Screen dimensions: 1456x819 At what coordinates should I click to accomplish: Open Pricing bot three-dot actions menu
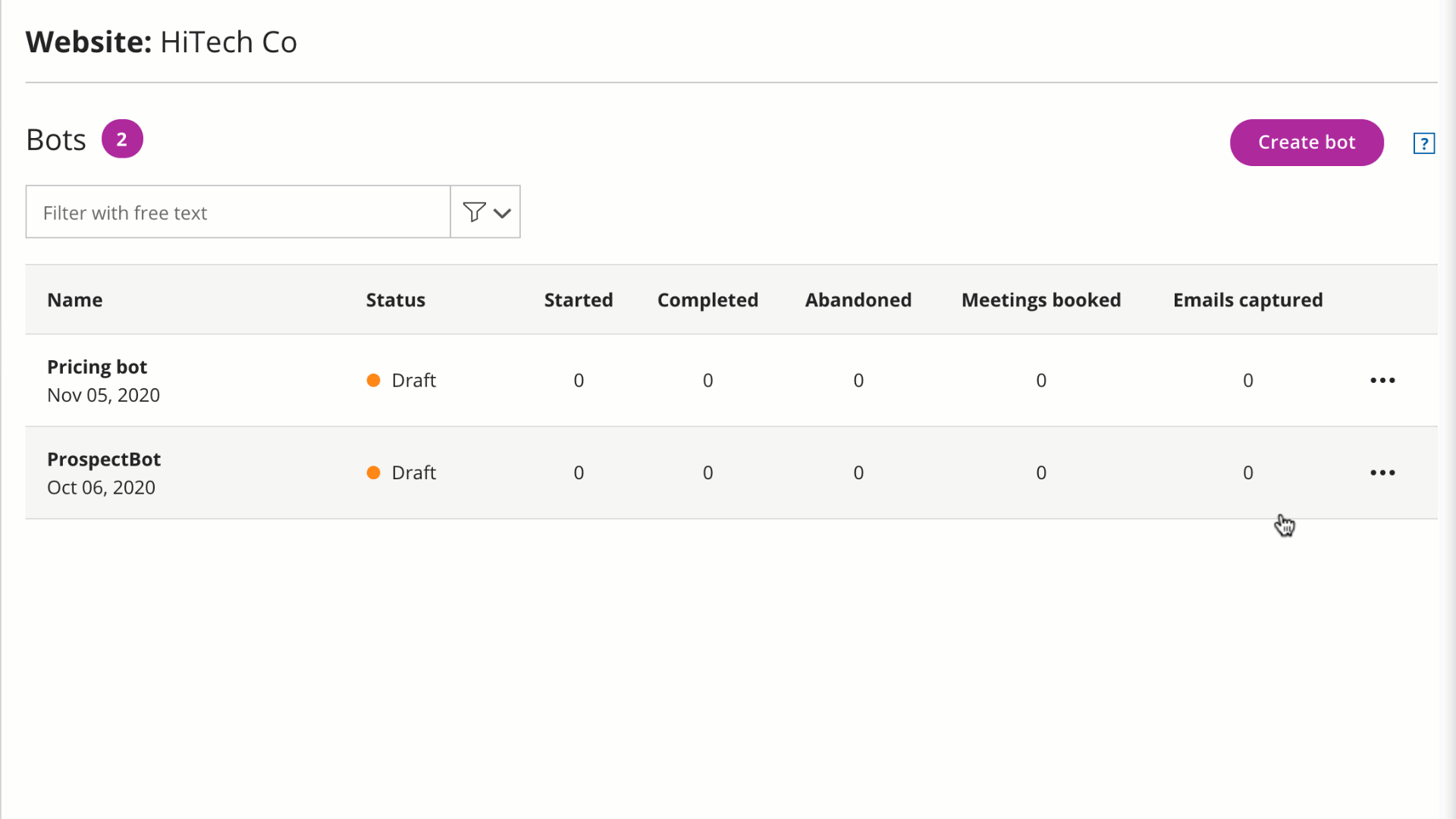coord(1382,380)
